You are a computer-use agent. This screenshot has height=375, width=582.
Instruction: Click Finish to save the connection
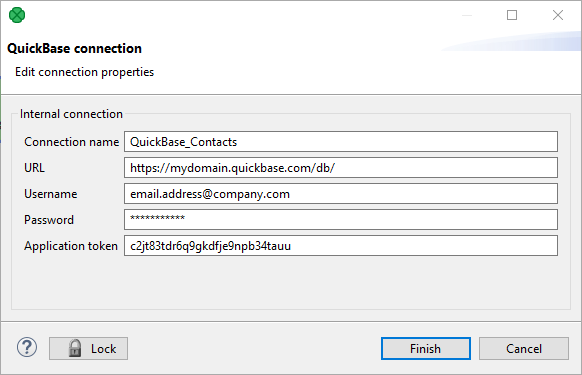tap(426, 349)
